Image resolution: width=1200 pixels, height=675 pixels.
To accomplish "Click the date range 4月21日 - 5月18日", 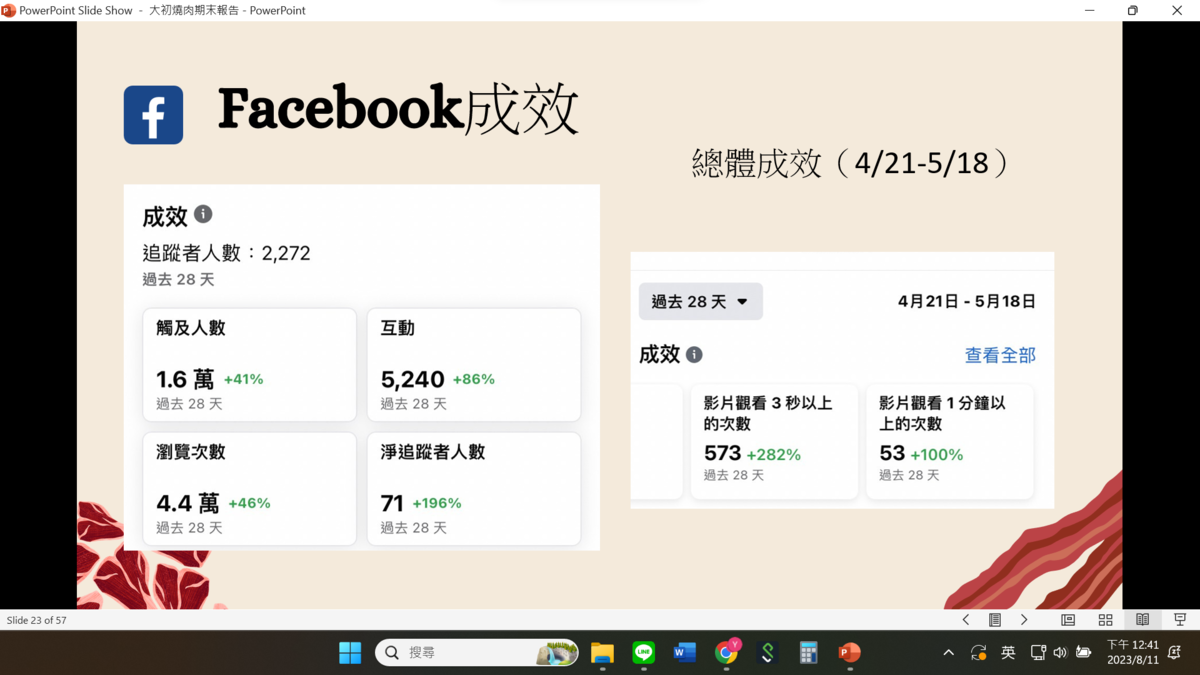I will [967, 301].
